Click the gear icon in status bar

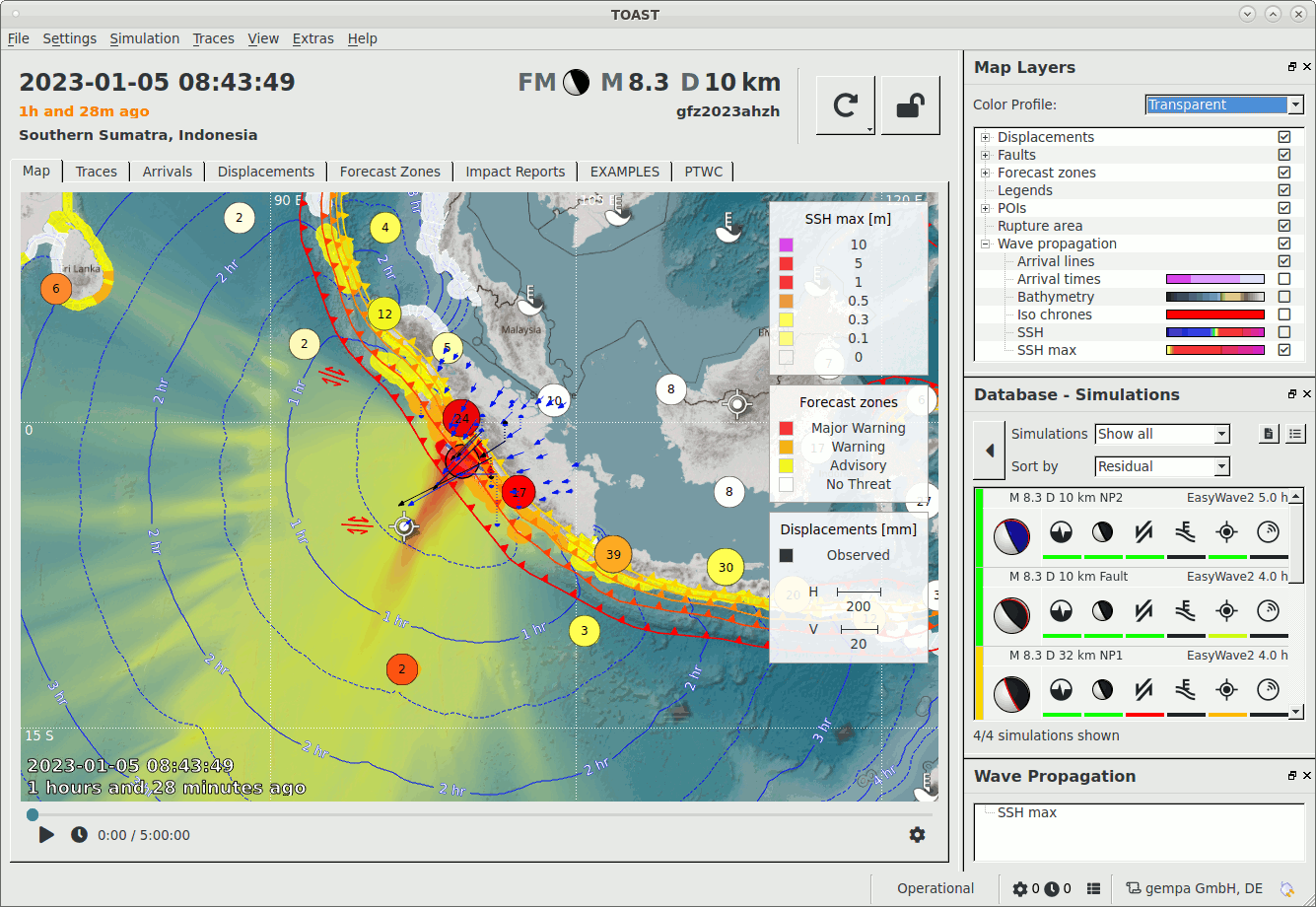[x=1020, y=889]
